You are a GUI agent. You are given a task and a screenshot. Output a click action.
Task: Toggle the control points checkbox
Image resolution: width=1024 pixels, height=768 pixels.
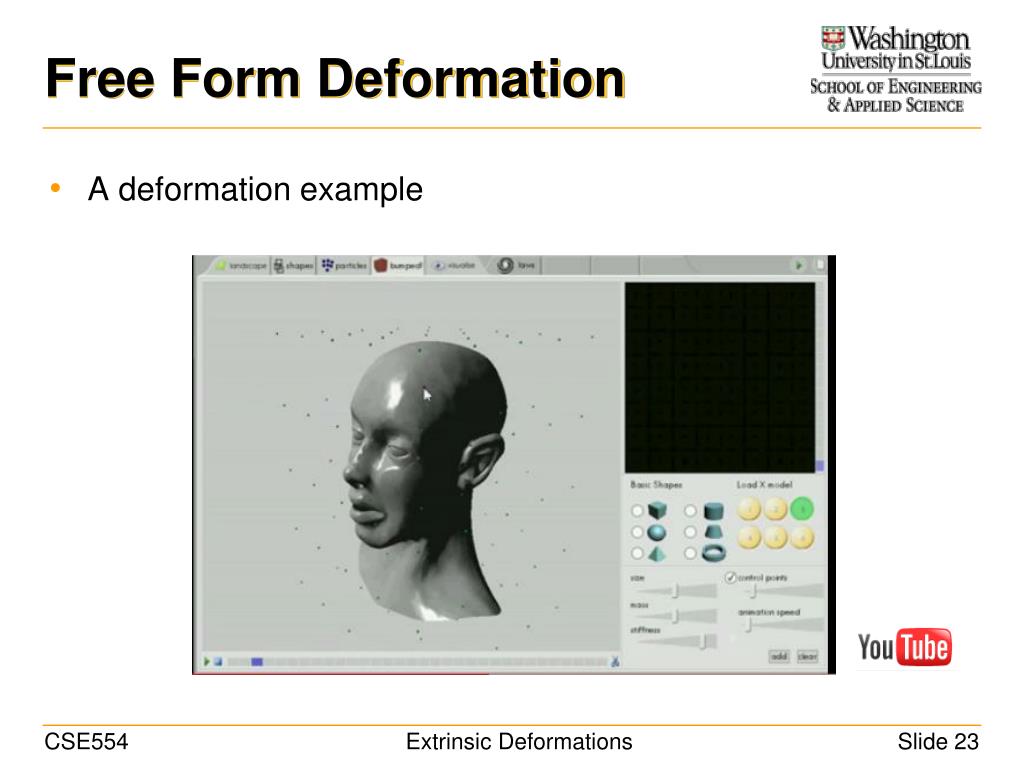pyautogui.click(x=731, y=578)
